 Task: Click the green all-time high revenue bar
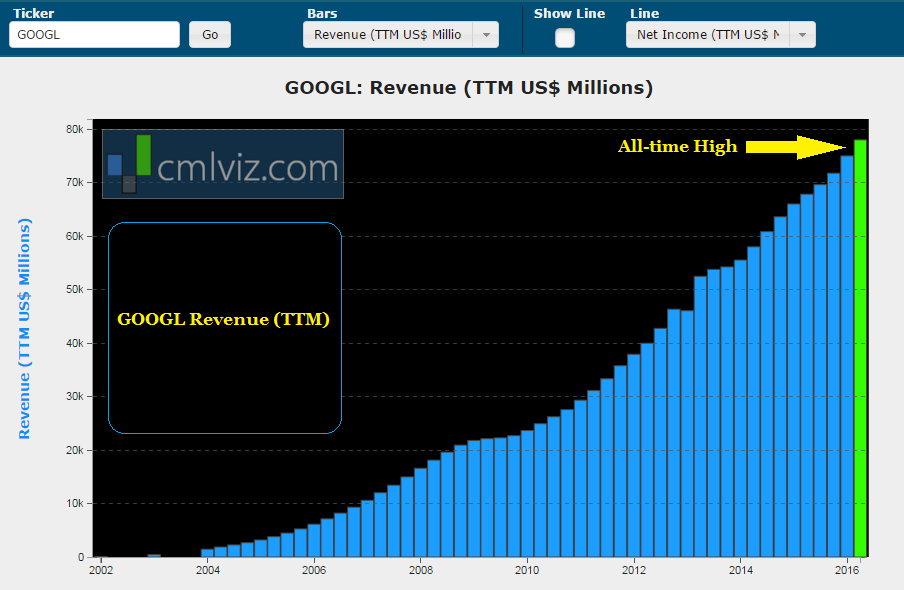(x=860, y=348)
